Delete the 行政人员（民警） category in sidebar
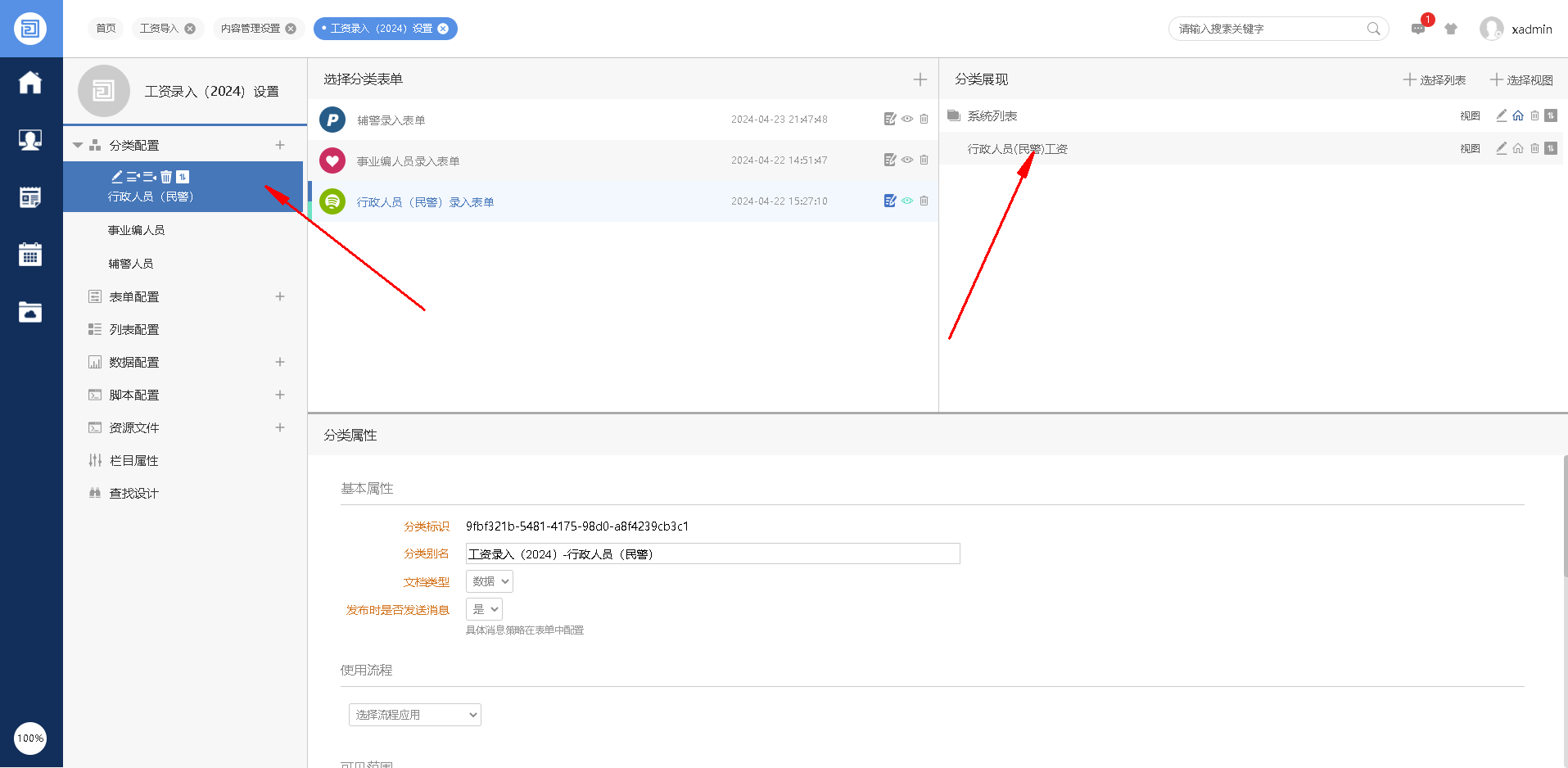 click(166, 177)
